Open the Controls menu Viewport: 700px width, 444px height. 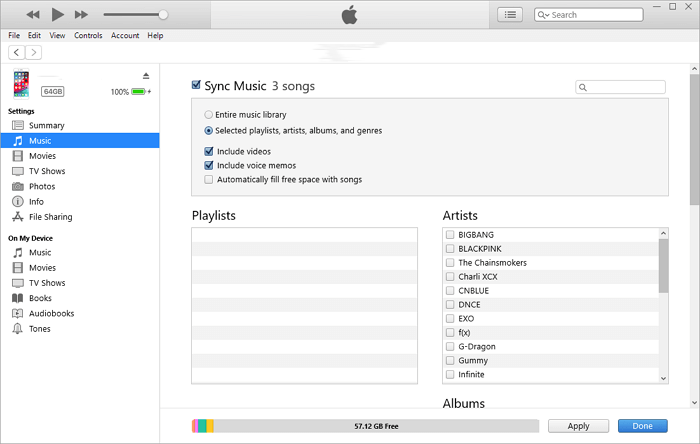[x=88, y=35]
